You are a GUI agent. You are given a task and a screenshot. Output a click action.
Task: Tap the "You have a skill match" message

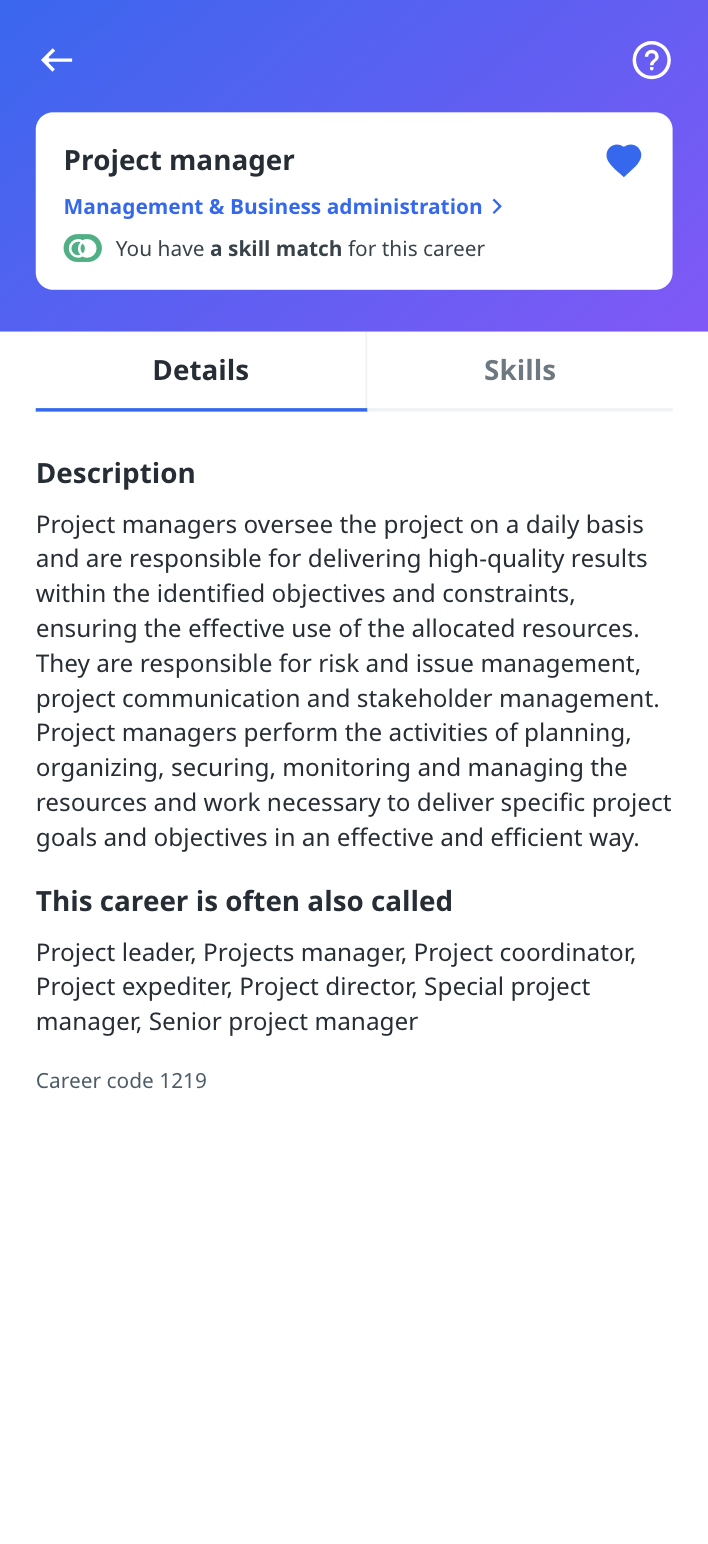pyautogui.click(x=300, y=248)
